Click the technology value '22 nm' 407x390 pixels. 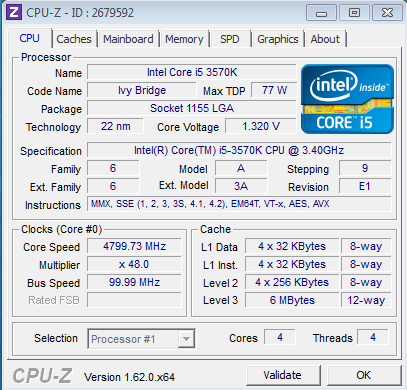click(x=115, y=126)
